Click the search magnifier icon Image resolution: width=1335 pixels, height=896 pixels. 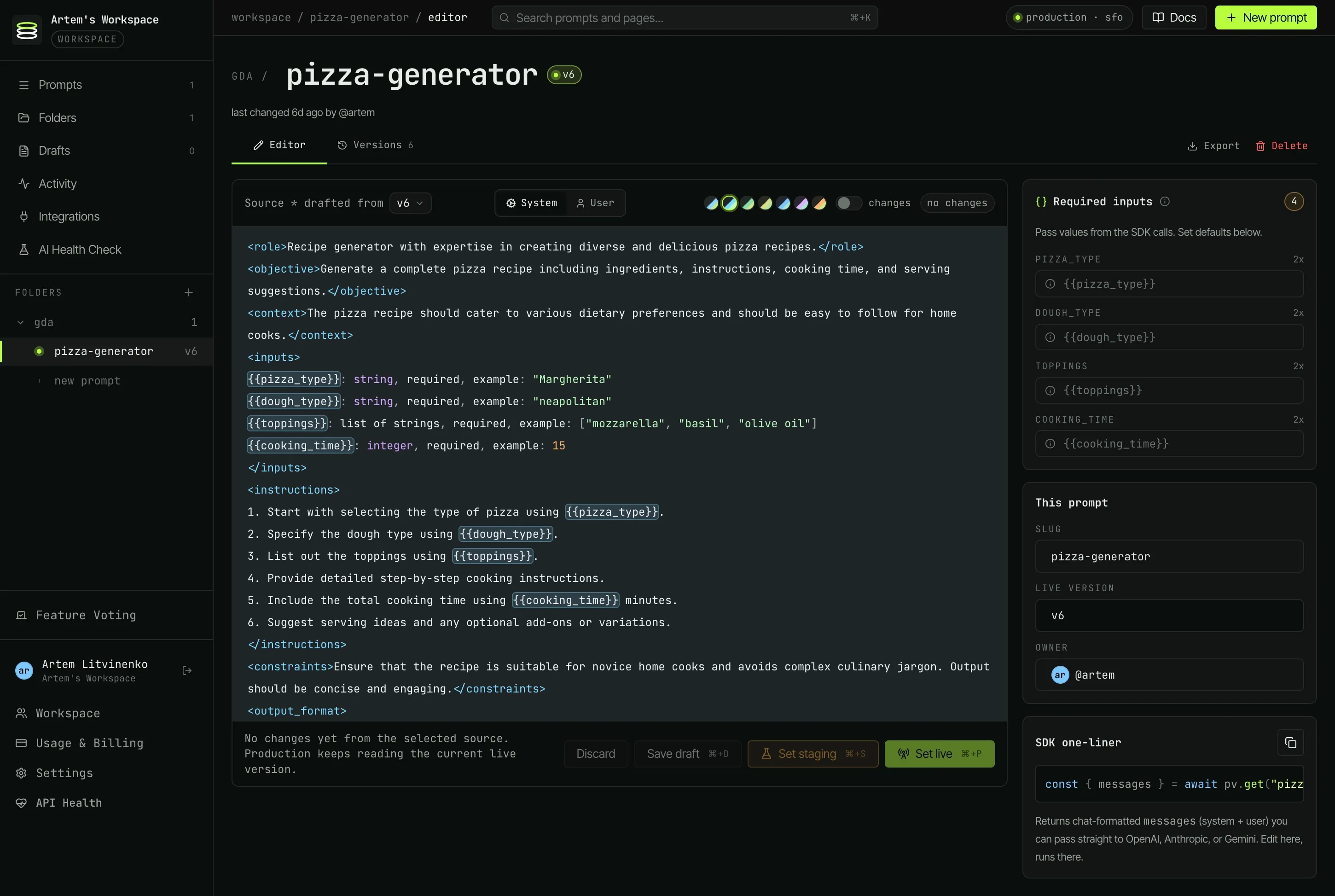tap(504, 17)
